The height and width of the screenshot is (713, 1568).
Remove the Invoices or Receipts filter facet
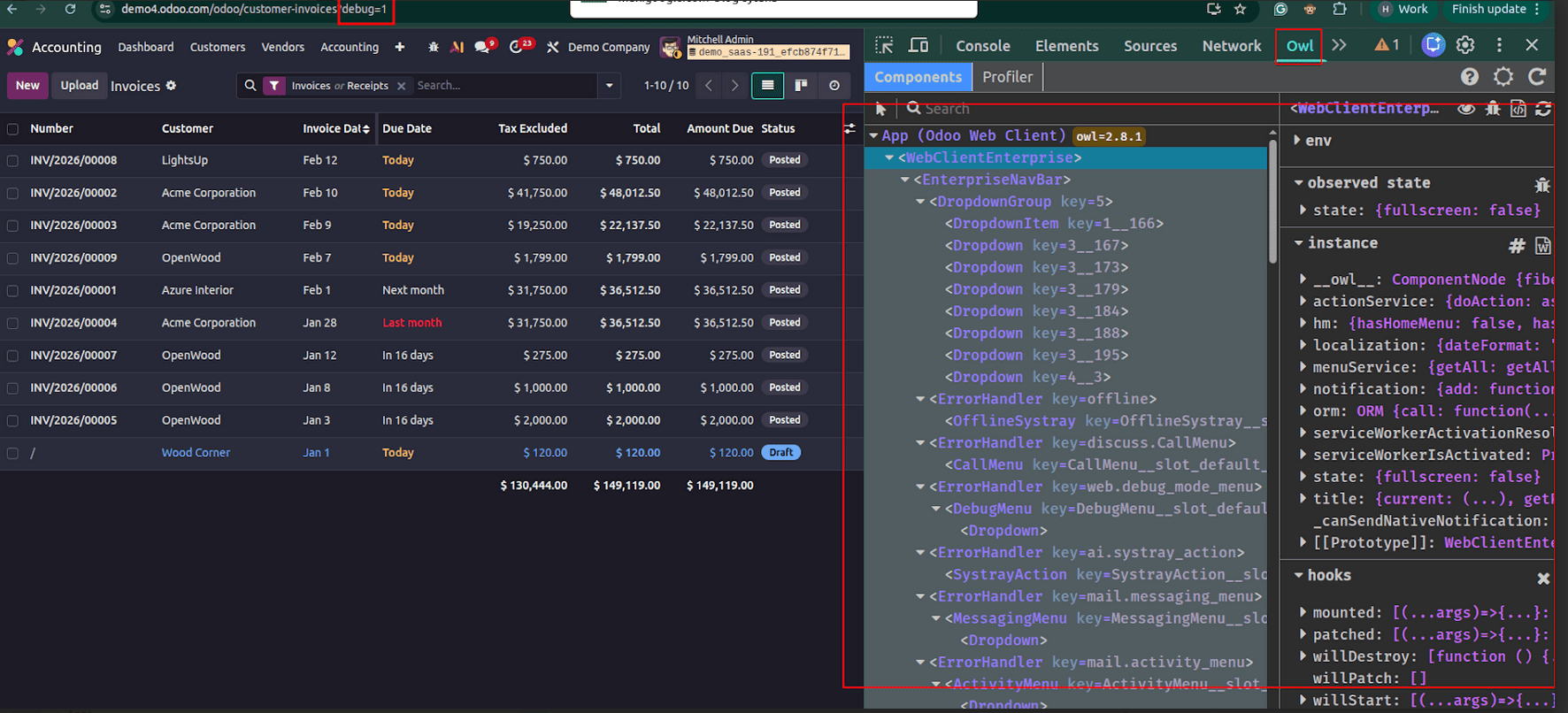(x=401, y=86)
